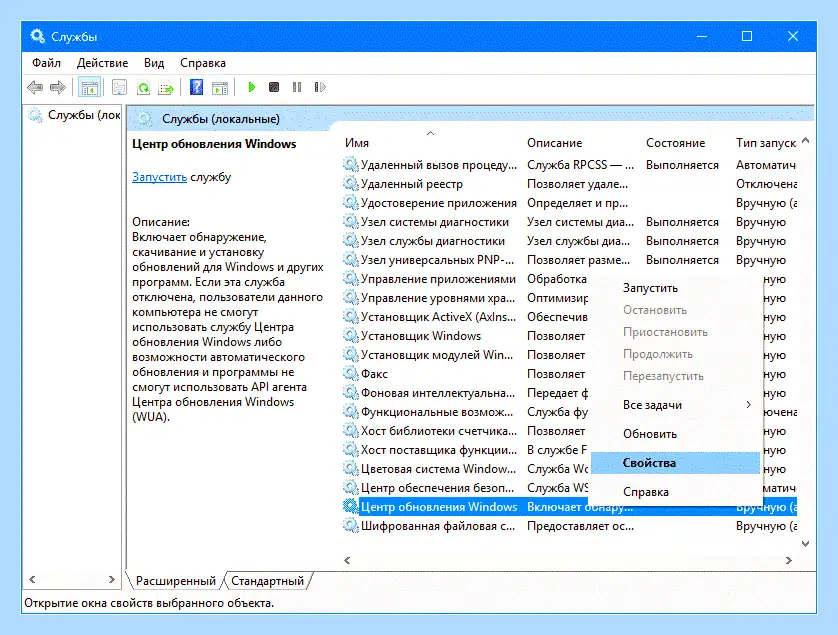
Task: Click Выполняется state of Удаленный вызов row
Action: (682, 165)
